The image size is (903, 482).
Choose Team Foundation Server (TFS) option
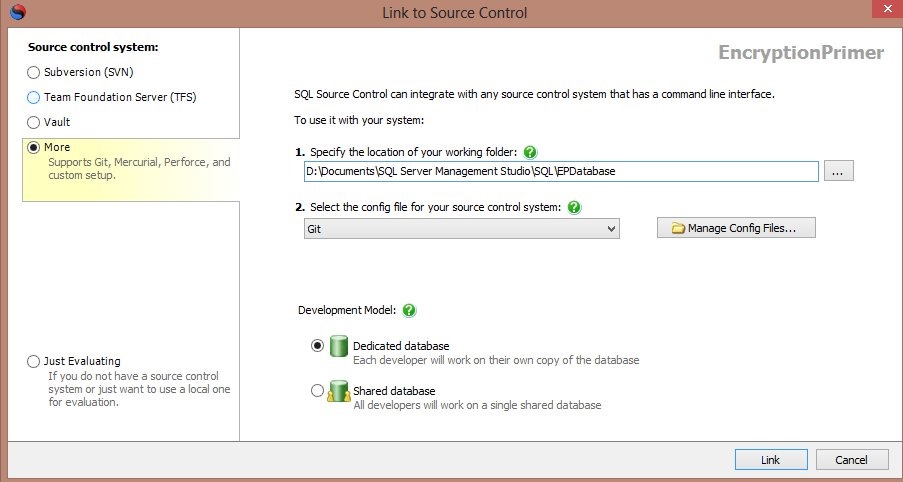click(x=34, y=98)
